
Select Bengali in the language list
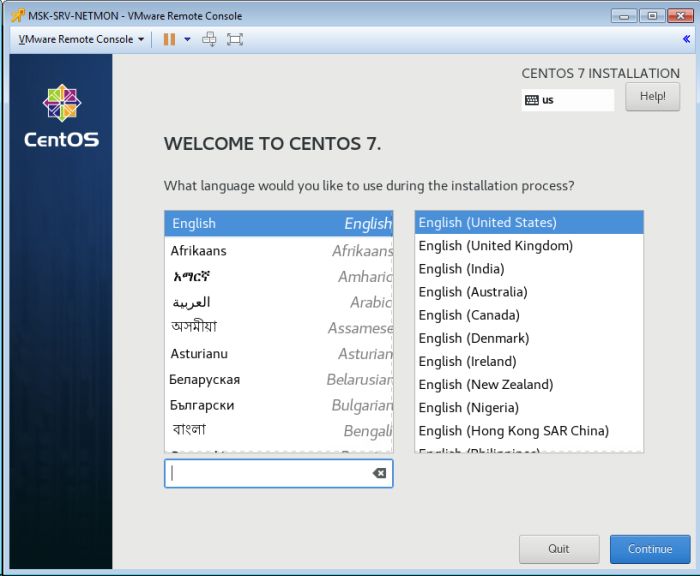pos(279,430)
